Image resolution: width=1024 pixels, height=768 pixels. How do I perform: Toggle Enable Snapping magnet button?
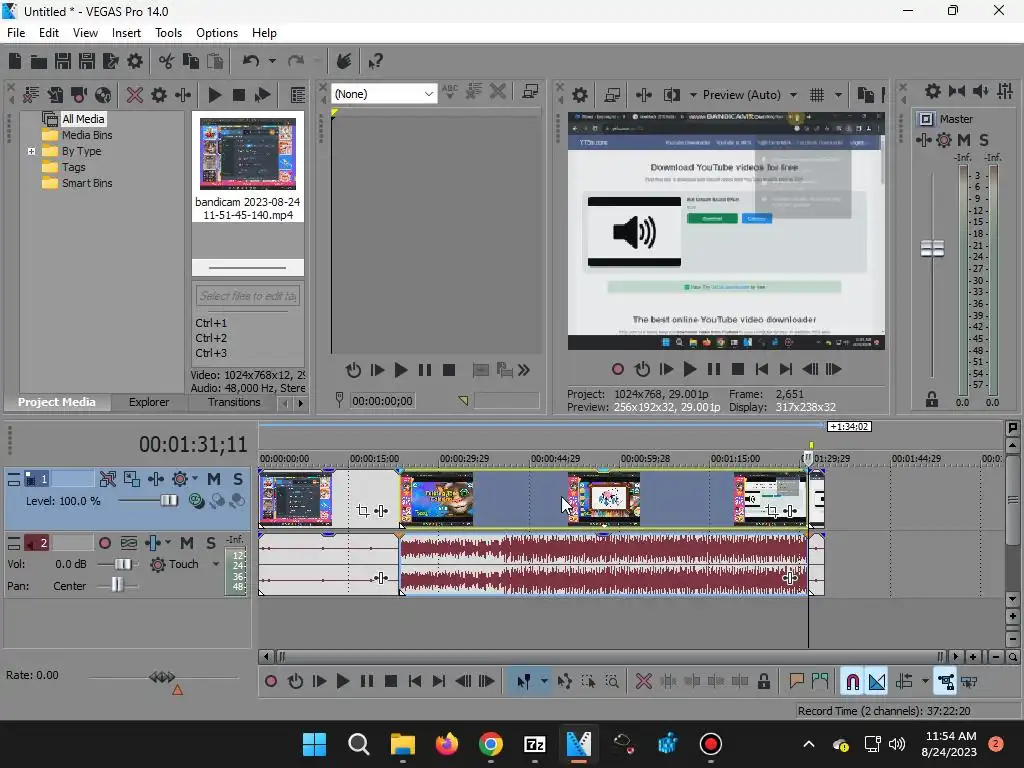pyautogui.click(x=852, y=682)
